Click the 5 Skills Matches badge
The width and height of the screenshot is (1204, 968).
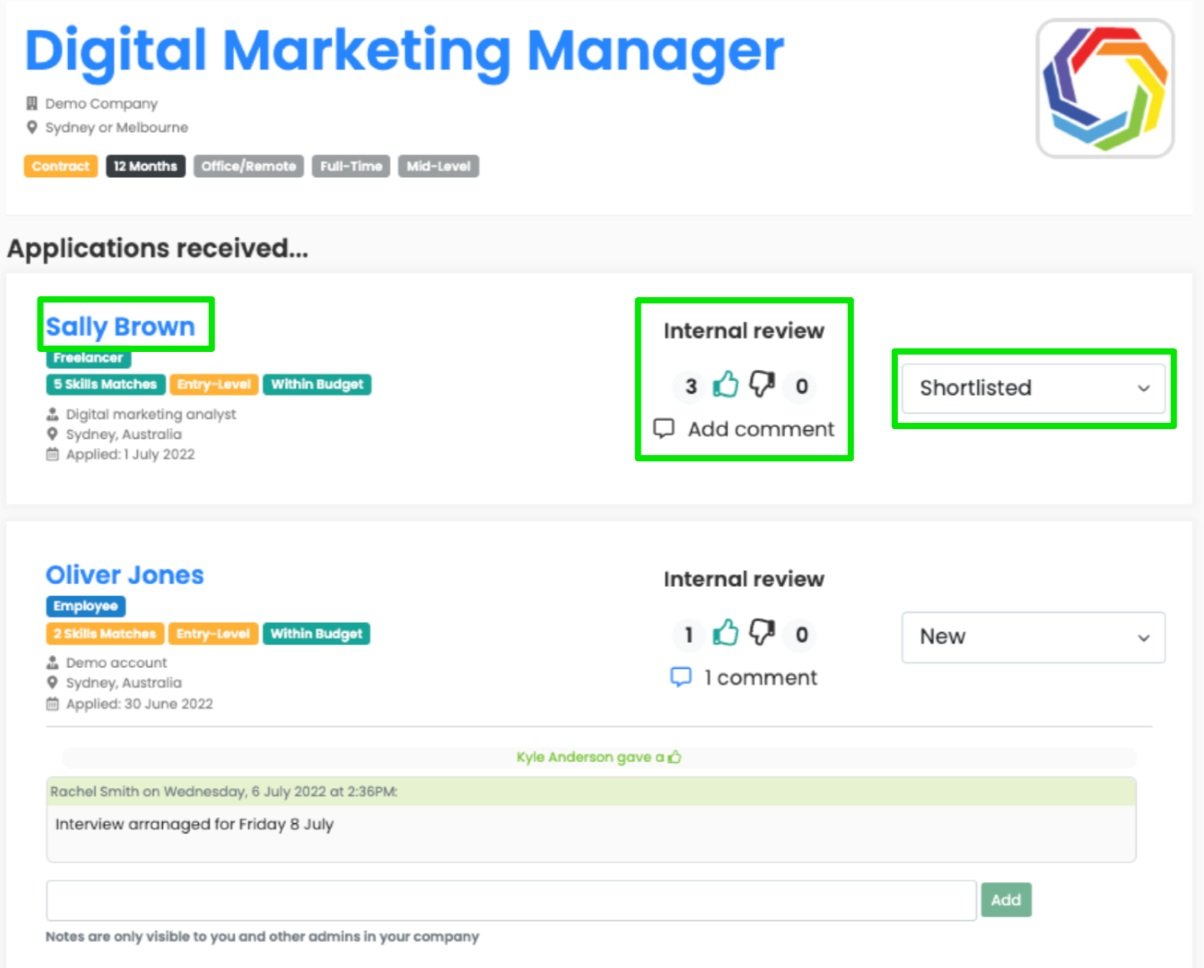tap(105, 384)
